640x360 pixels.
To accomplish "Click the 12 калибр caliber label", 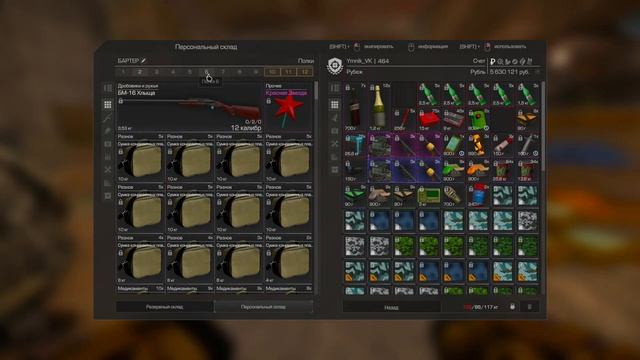I will 246,128.
